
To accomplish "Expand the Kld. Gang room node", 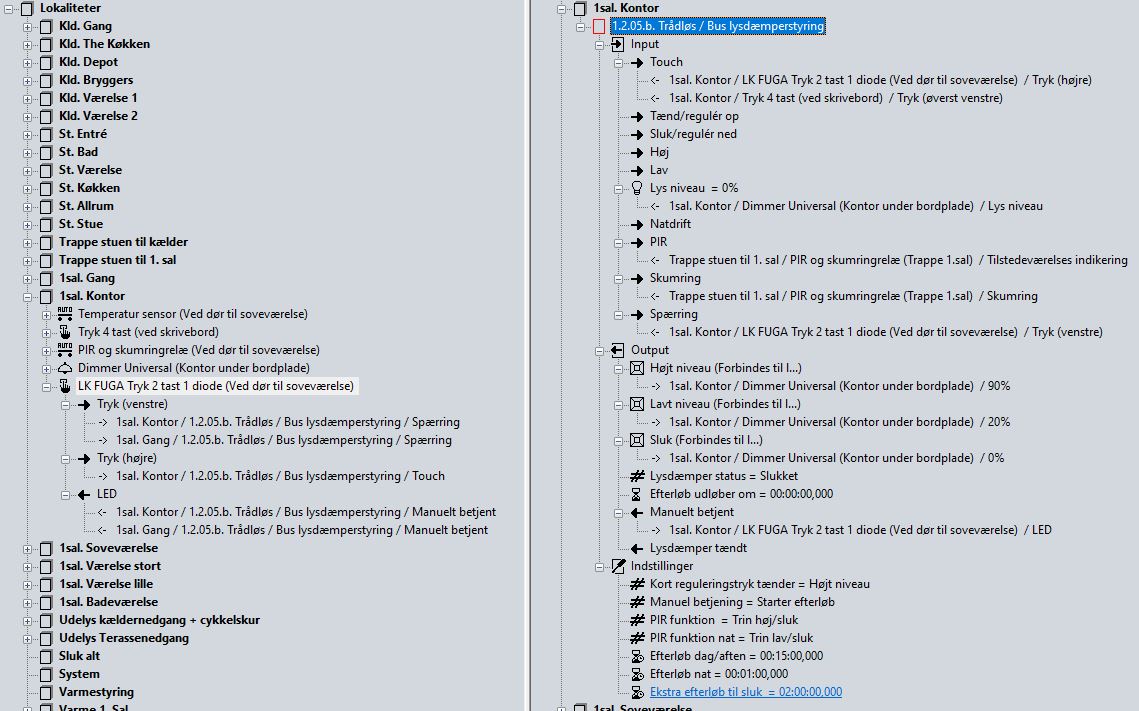I will click(28, 26).
